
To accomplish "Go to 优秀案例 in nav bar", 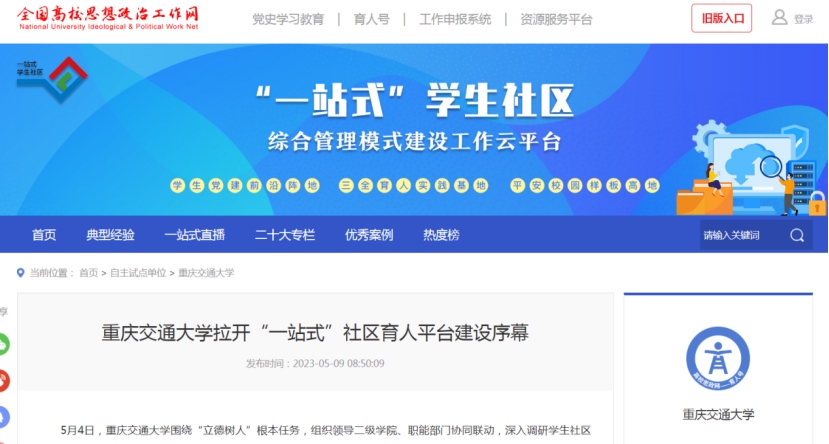I will 369,235.
